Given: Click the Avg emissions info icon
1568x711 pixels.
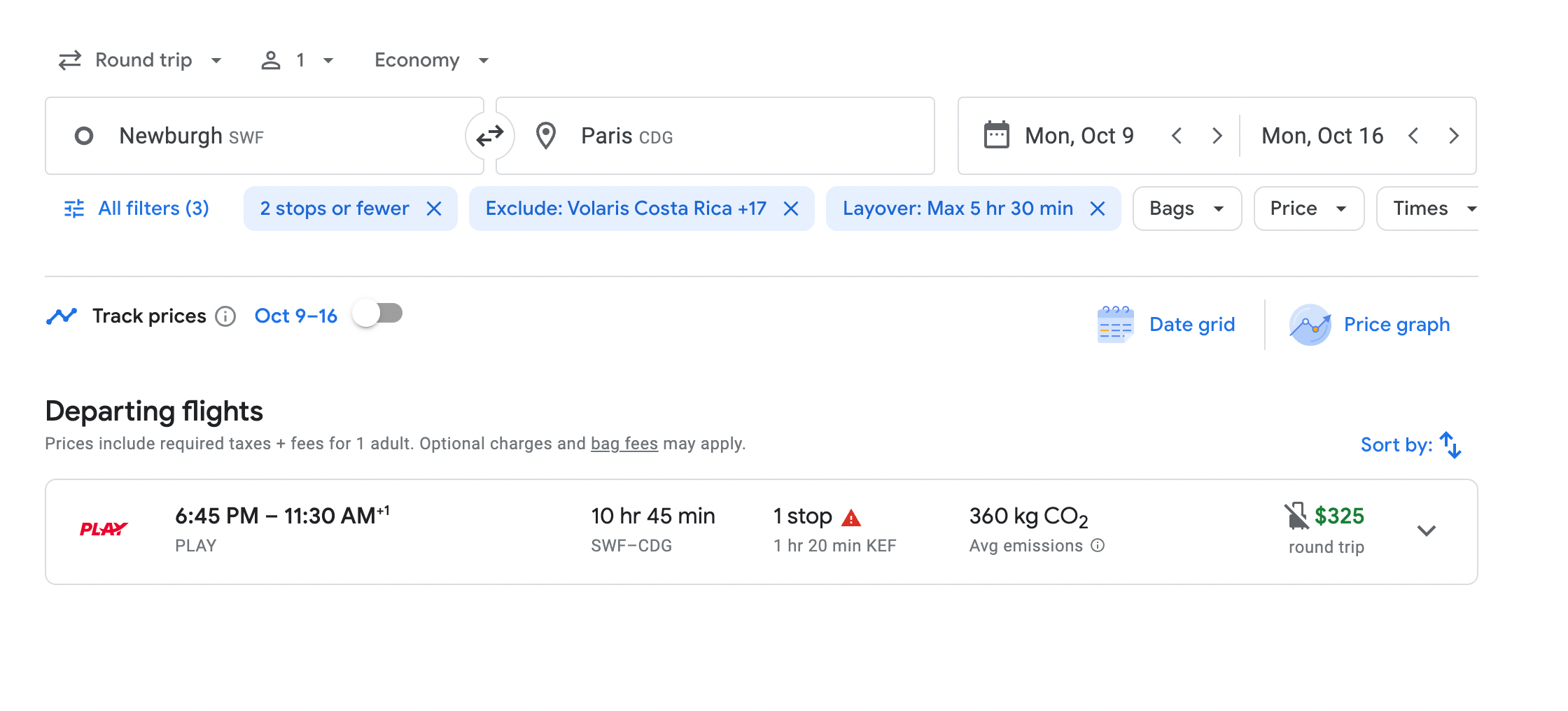Looking at the screenshot, I should tap(1098, 546).
